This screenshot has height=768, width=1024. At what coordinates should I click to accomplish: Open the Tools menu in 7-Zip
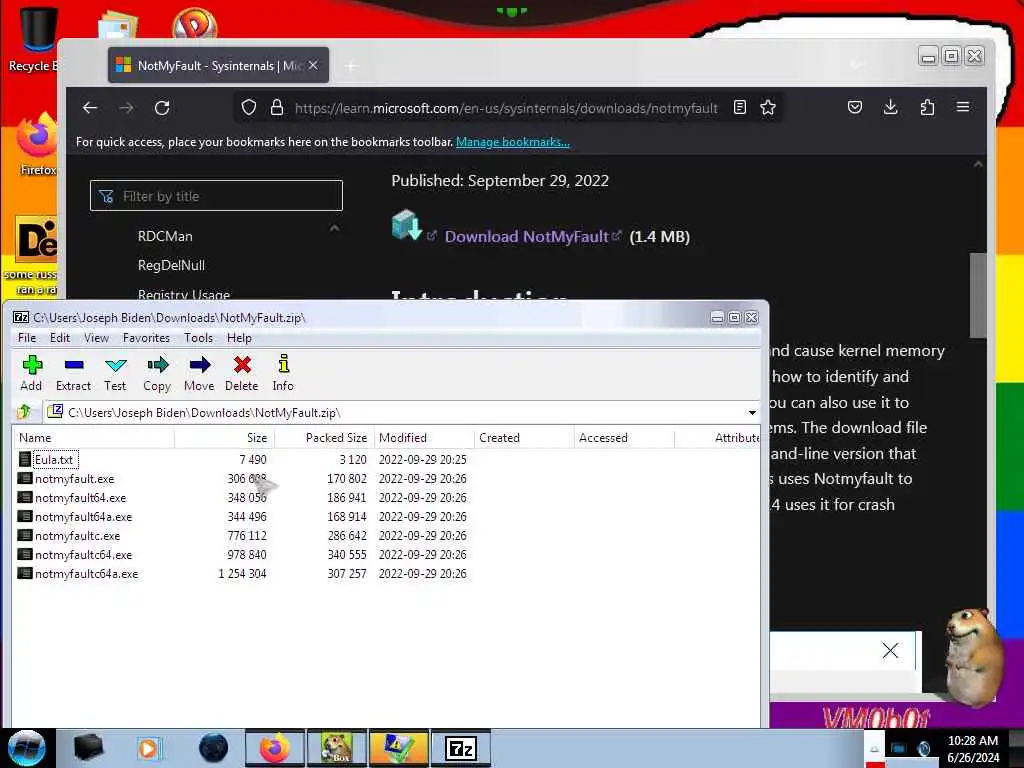click(x=199, y=338)
